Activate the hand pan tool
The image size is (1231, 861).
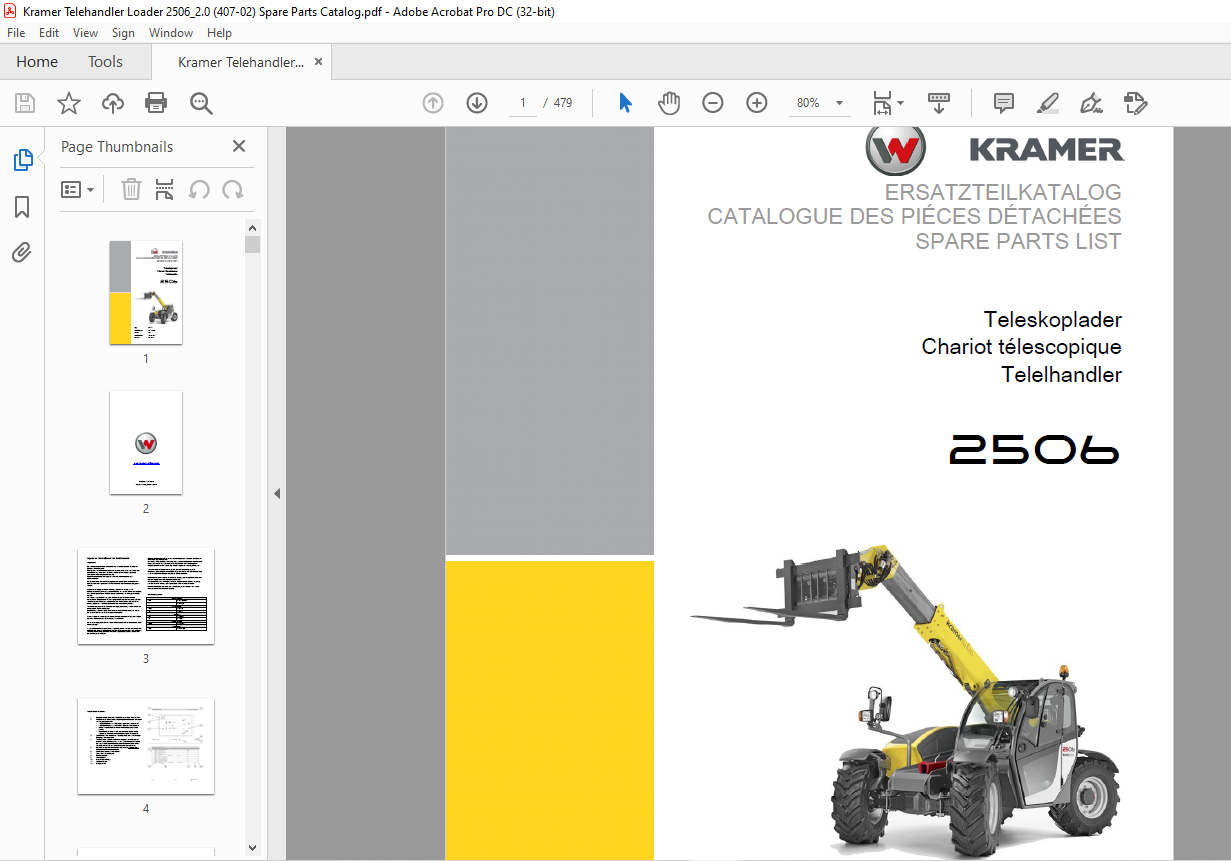tap(669, 103)
